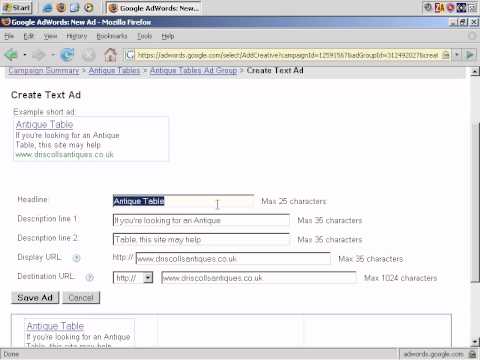Click the Show Desktop quick launch icon
Image resolution: width=480 pixels, height=360 pixels.
(x=75, y=7)
